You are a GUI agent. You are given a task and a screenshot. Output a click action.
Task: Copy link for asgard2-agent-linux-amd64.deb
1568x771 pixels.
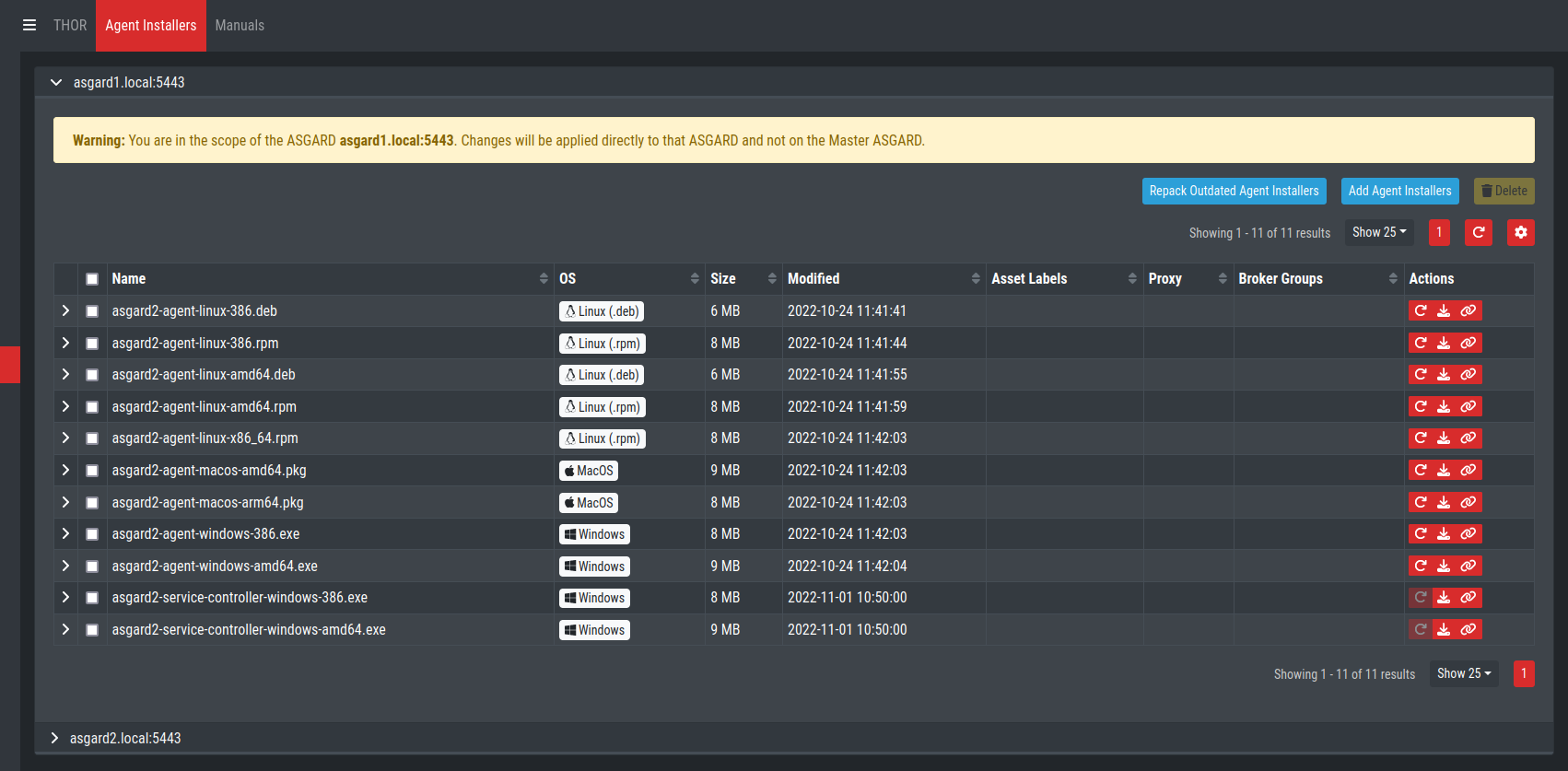click(x=1469, y=375)
